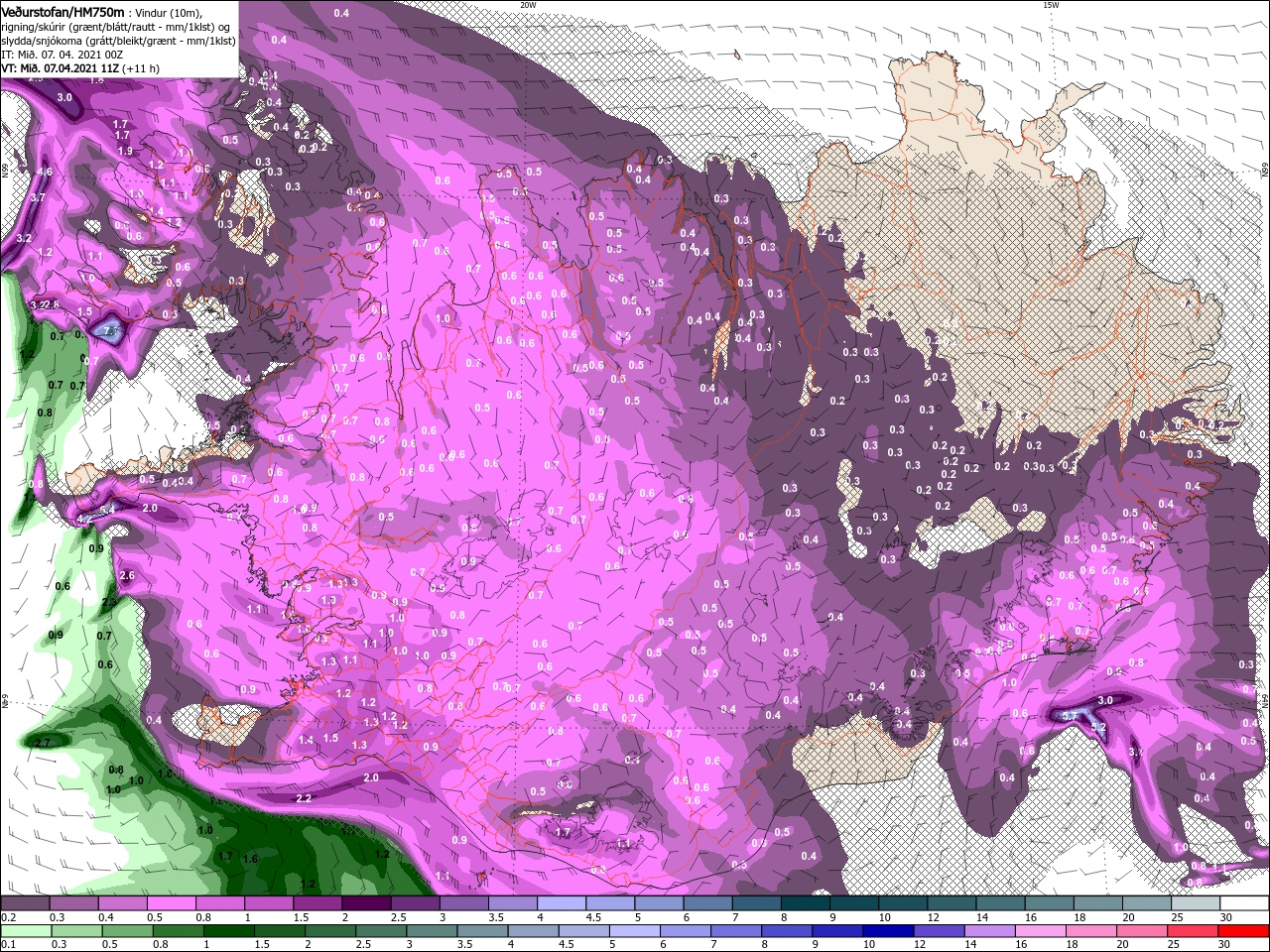Click the 4.2 value on the west coast
The image size is (1270, 952).
[84, 518]
